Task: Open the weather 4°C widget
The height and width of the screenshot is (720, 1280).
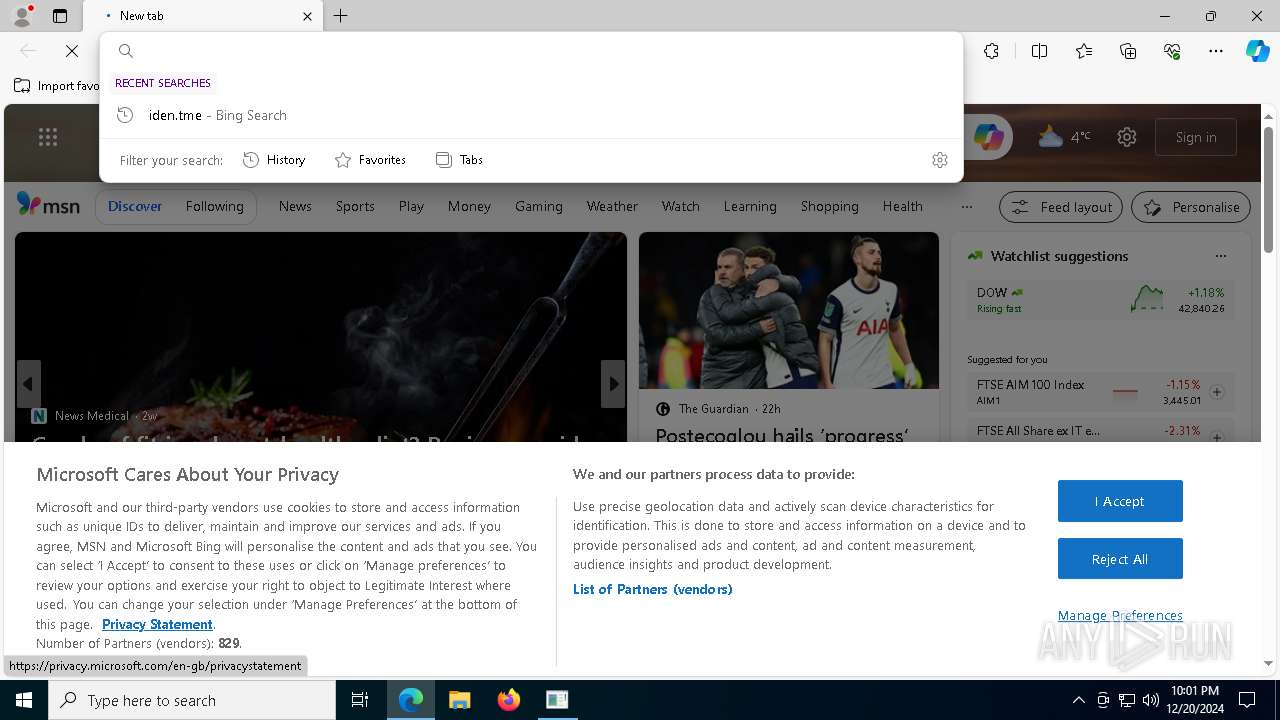Action: point(1064,137)
